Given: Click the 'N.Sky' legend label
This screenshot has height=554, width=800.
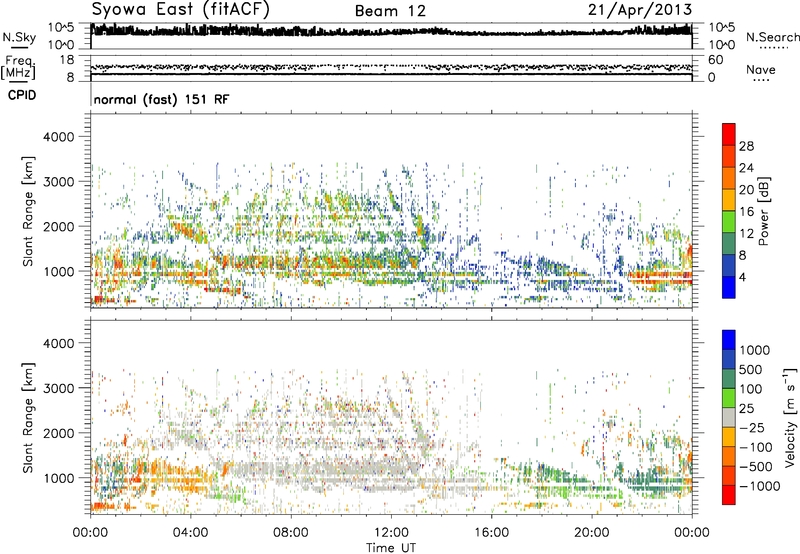Looking at the screenshot, I should click(x=19, y=37).
